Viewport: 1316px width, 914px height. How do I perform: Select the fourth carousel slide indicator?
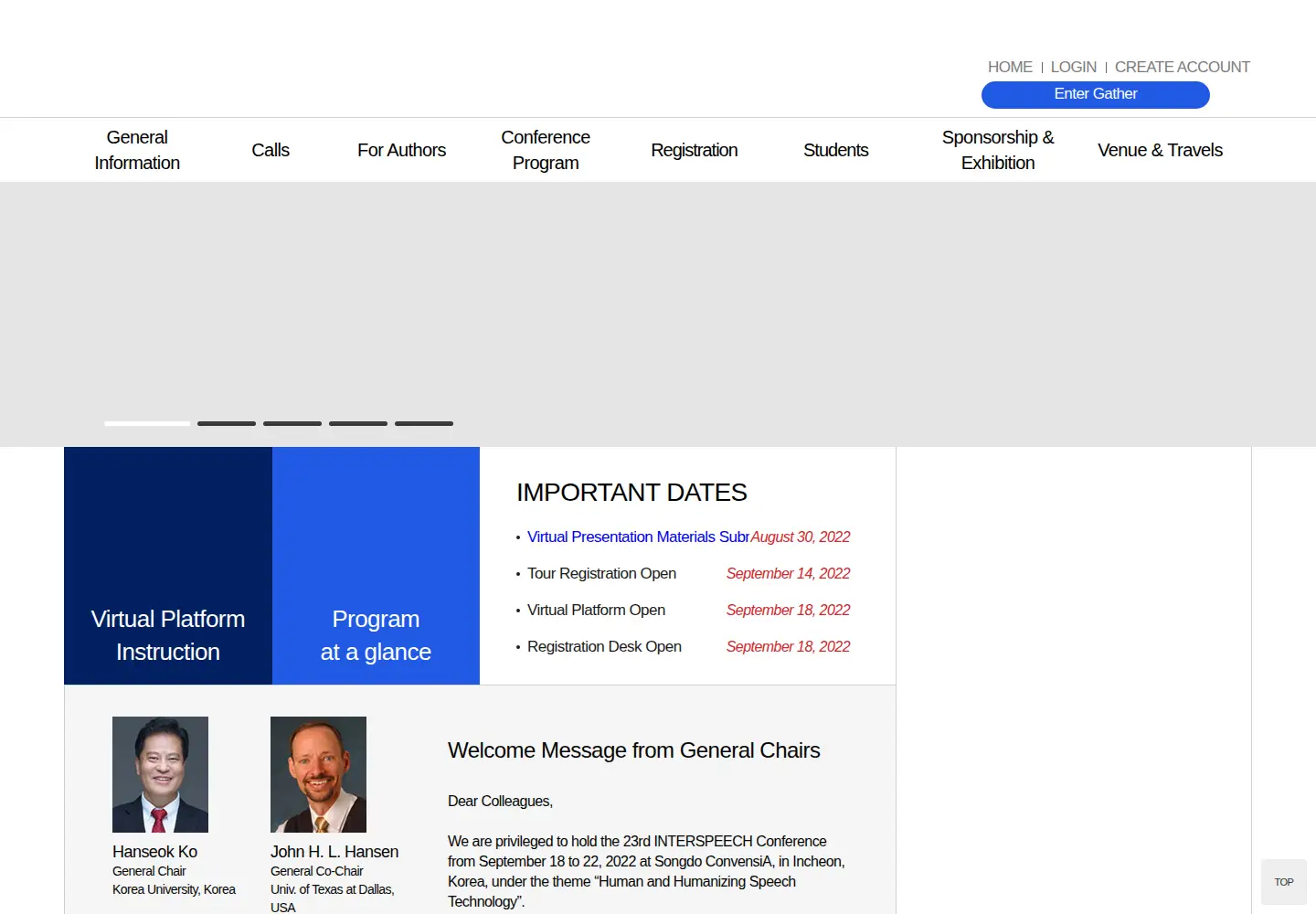click(358, 423)
